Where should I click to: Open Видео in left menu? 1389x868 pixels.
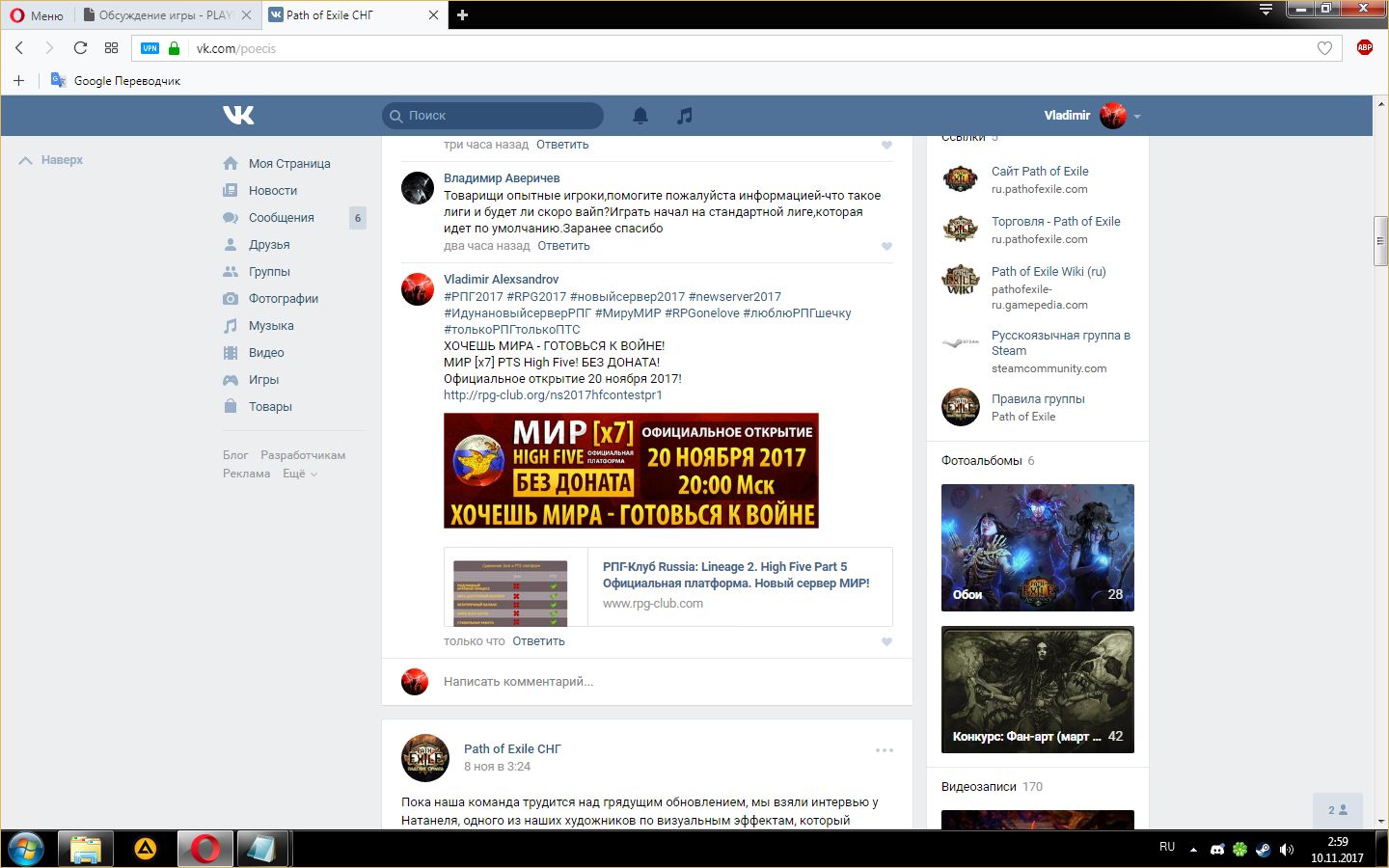266,353
